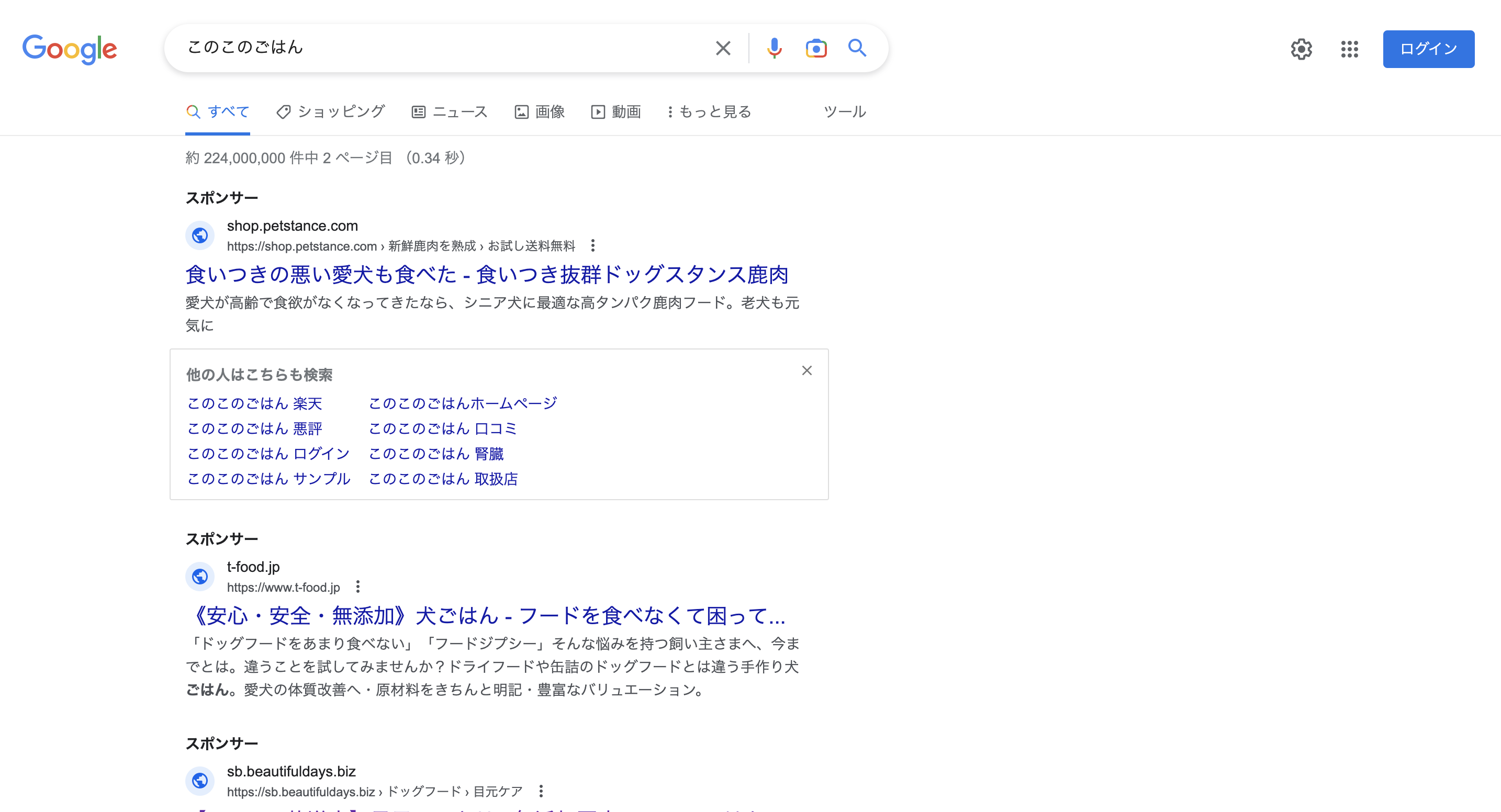Open the three-dot menu for sb.beautifuldays.biz ad

(x=541, y=791)
